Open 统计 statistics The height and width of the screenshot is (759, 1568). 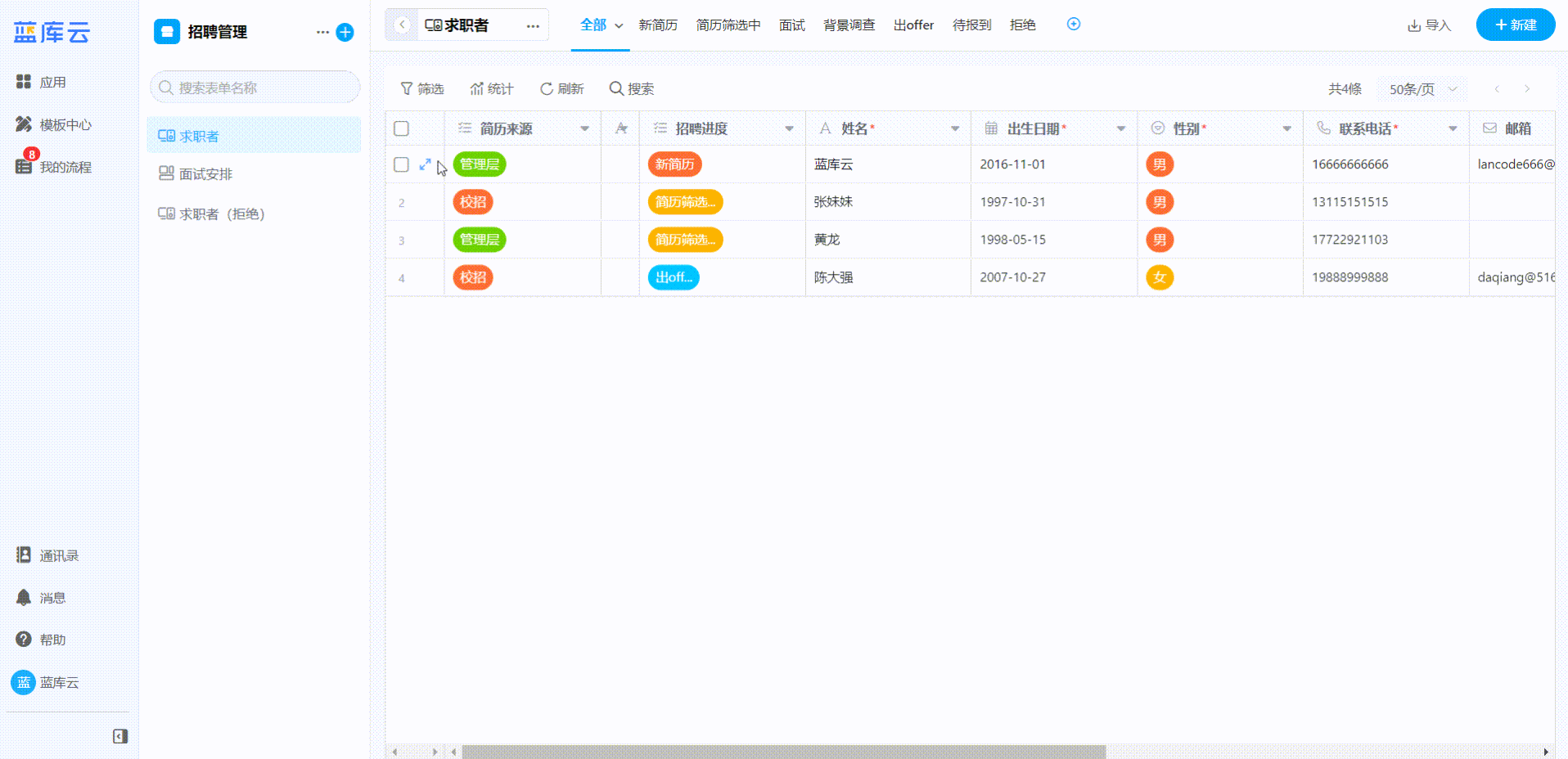491,88
